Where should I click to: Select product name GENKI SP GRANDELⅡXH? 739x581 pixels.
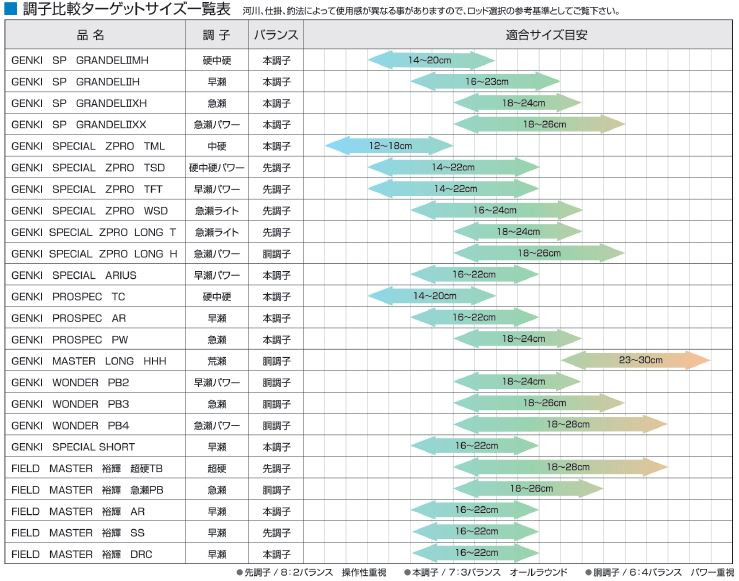point(79,103)
